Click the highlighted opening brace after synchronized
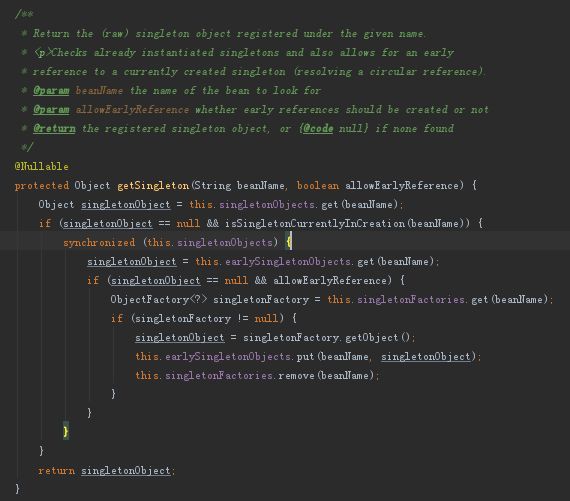This screenshot has height=501, width=570. [x=289, y=243]
